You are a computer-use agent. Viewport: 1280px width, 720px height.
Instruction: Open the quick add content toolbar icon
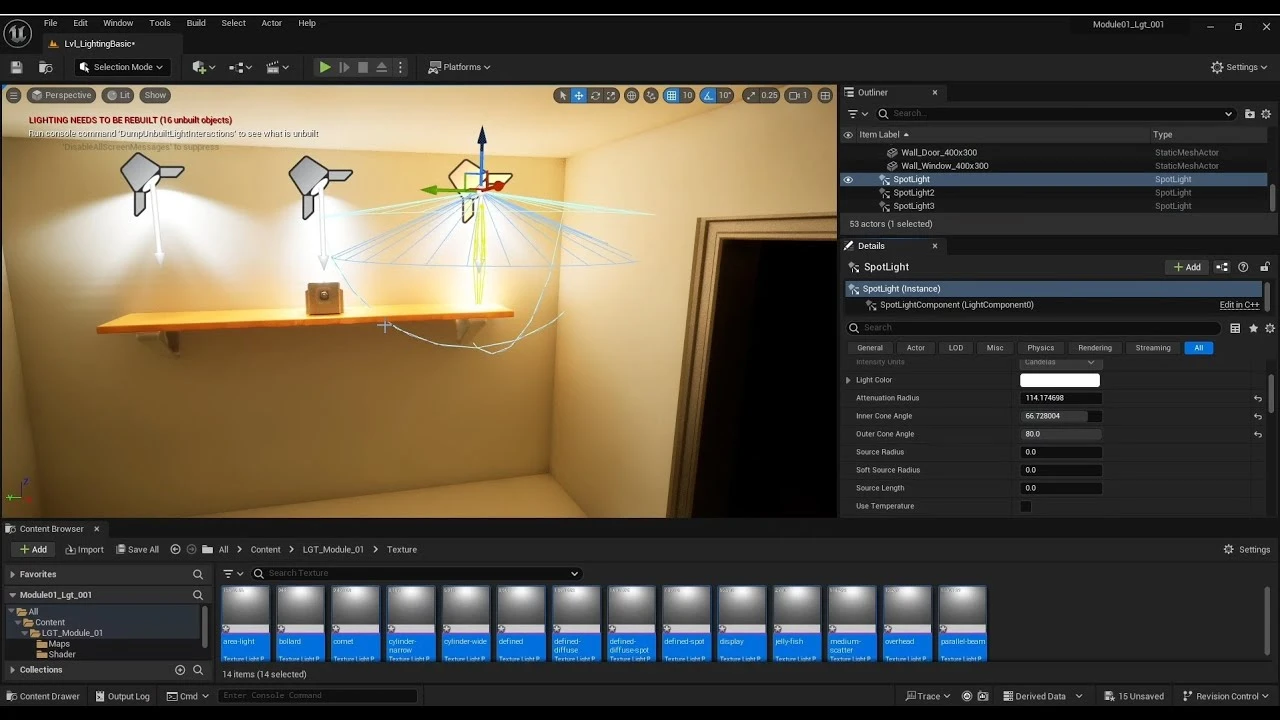click(x=202, y=67)
